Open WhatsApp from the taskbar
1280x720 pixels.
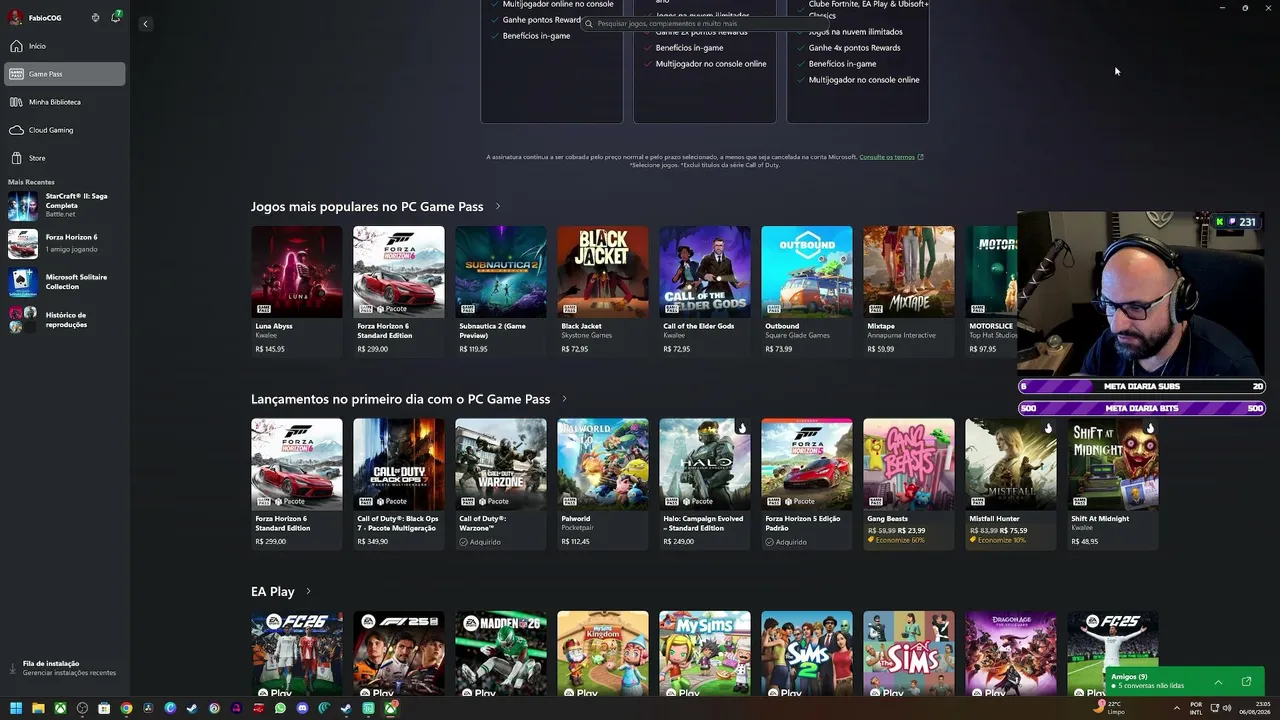coord(280,708)
